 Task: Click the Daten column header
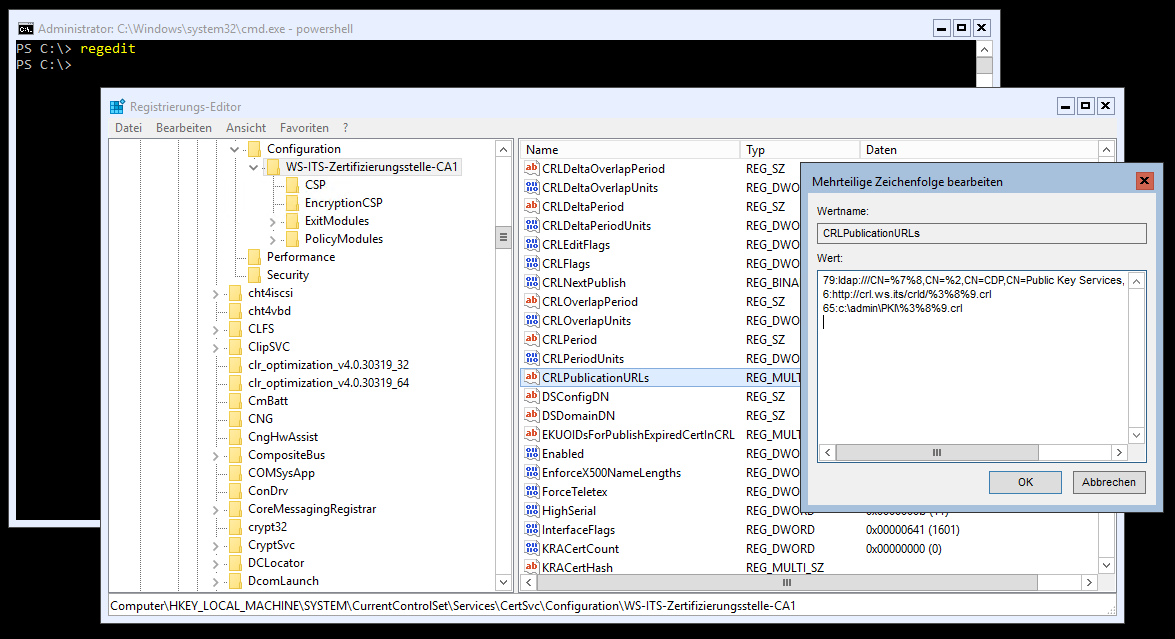[x=978, y=149]
